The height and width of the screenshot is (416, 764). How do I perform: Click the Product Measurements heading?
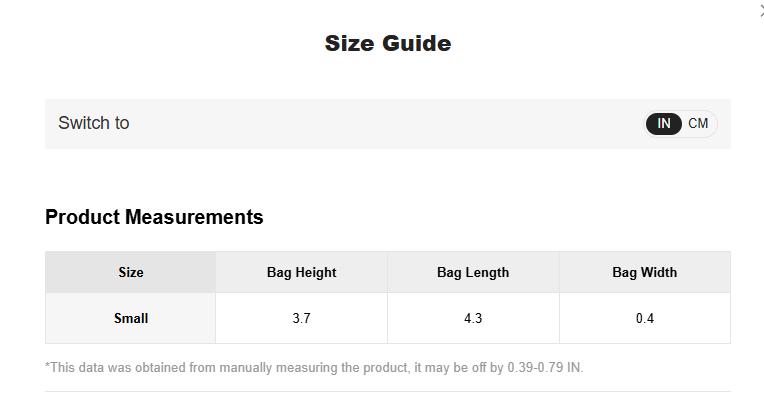154,217
